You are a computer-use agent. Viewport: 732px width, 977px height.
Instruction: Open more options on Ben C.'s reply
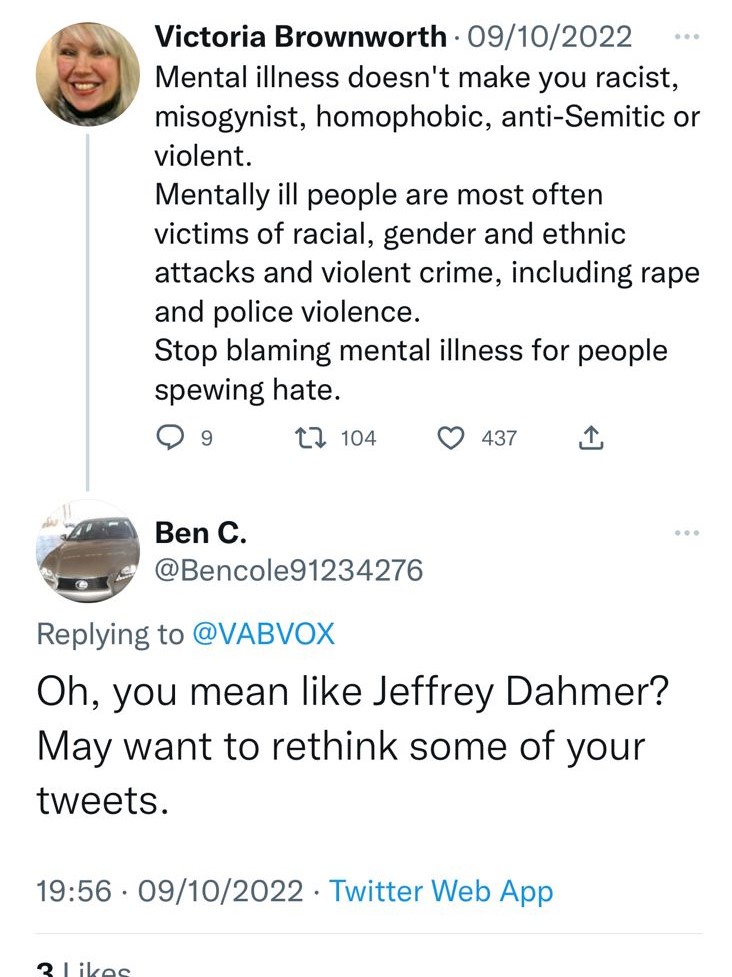(686, 533)
